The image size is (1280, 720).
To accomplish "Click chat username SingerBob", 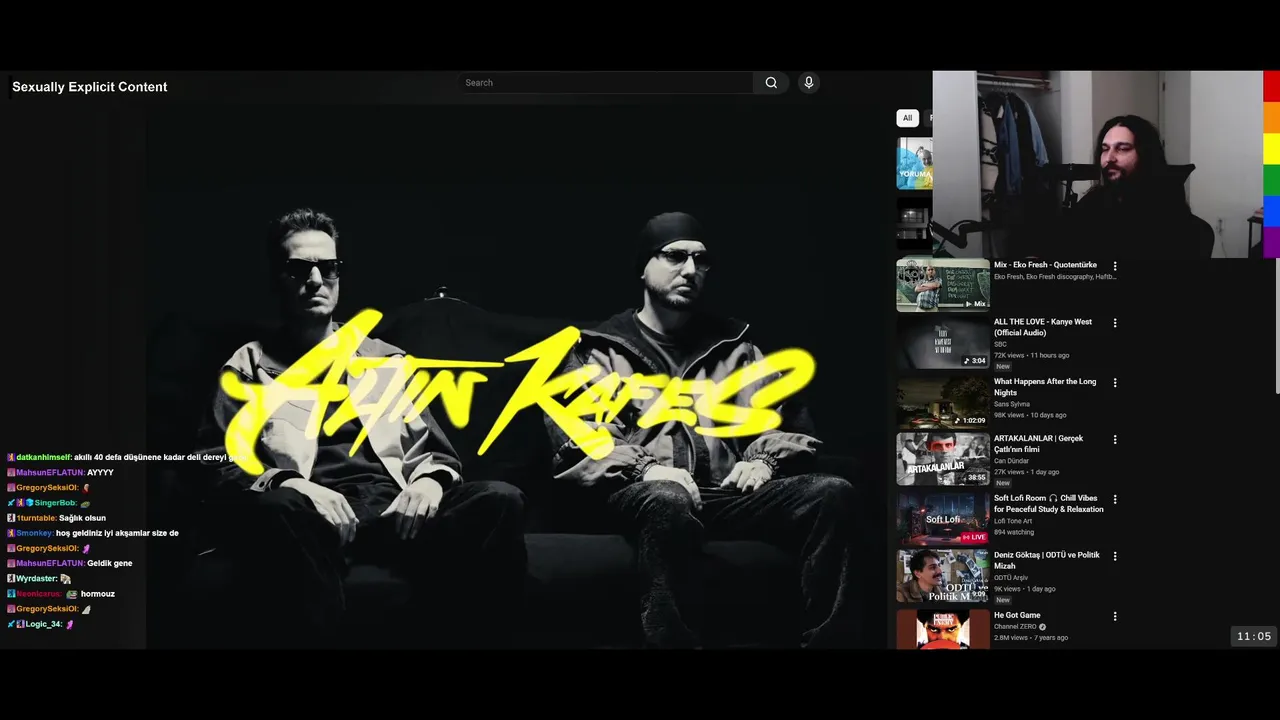I will 55,503.
